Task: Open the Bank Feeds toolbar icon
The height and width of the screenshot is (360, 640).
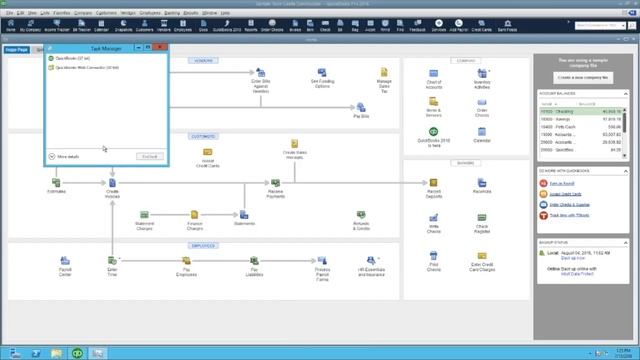Action: click(x=507, y=25)
